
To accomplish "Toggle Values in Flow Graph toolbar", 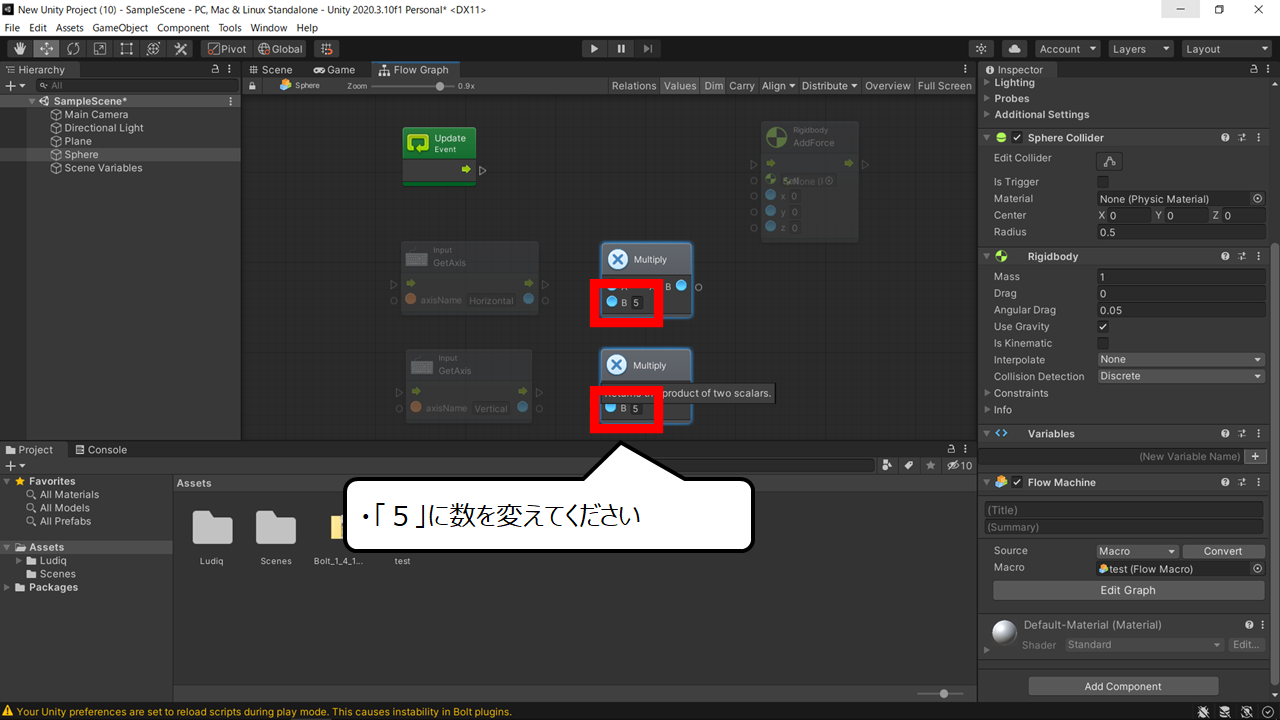I will click(x=680, y=86).
